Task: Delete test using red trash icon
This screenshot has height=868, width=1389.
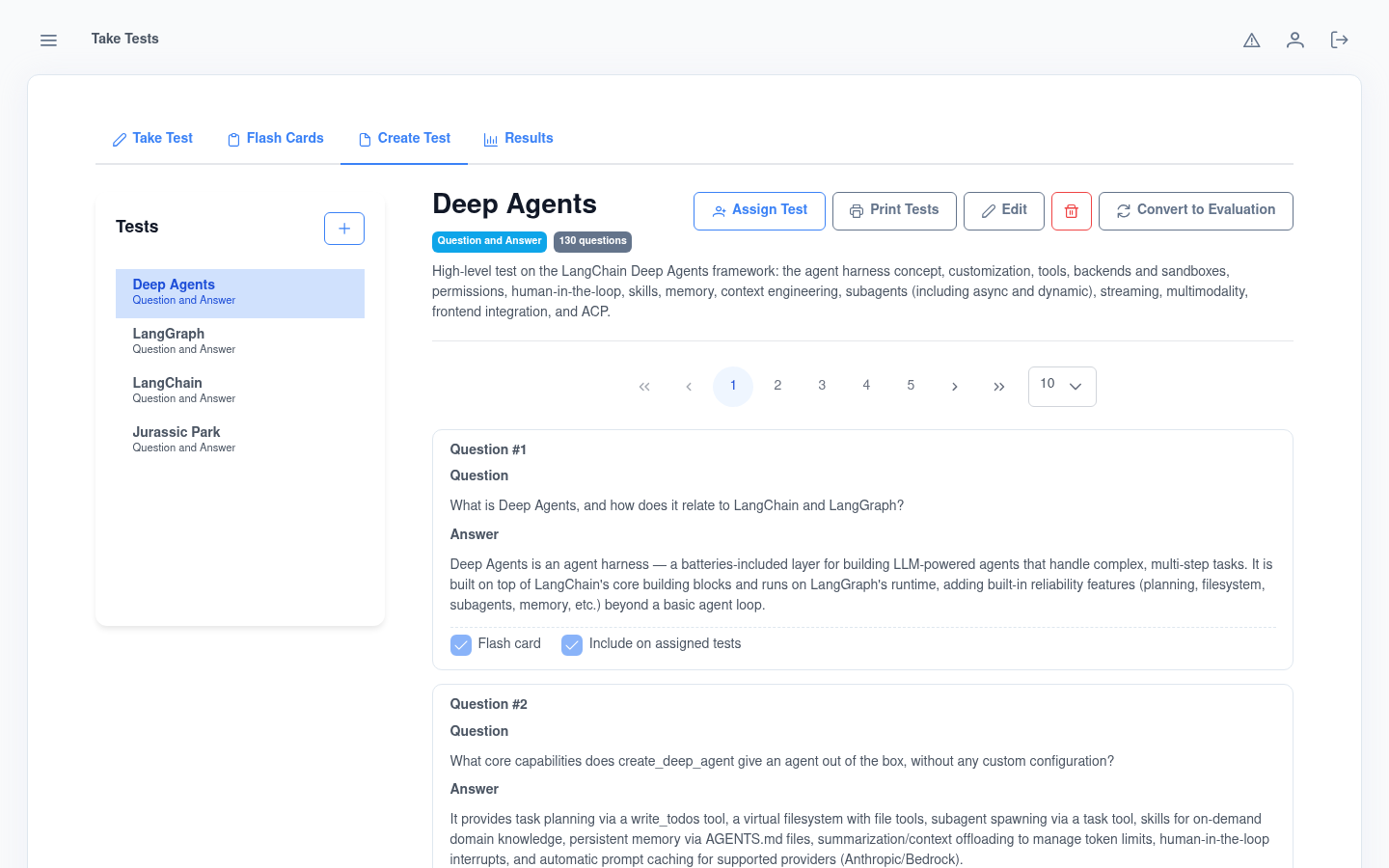Action: 1072,211
